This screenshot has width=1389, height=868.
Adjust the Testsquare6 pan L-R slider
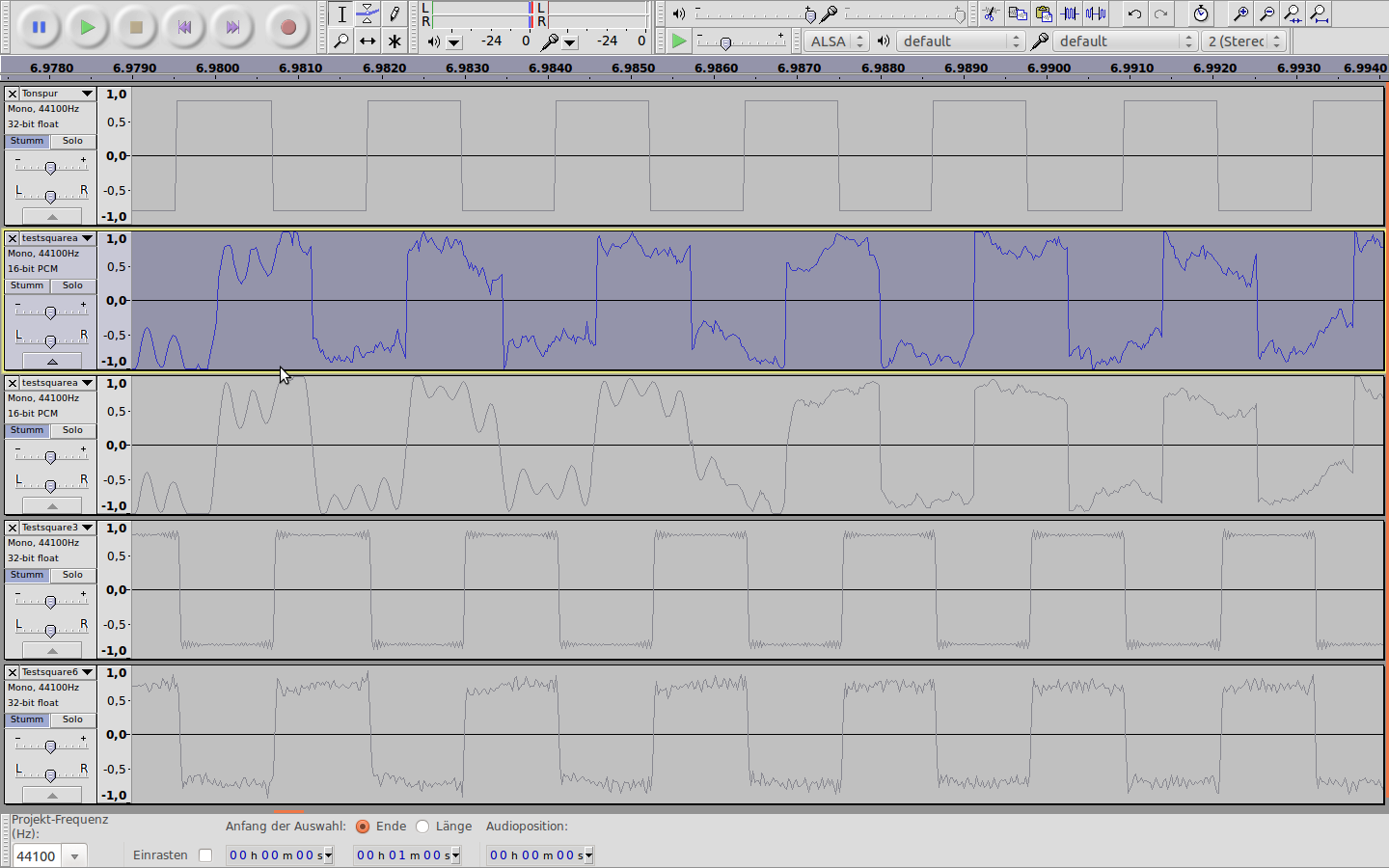coord(50,775)
